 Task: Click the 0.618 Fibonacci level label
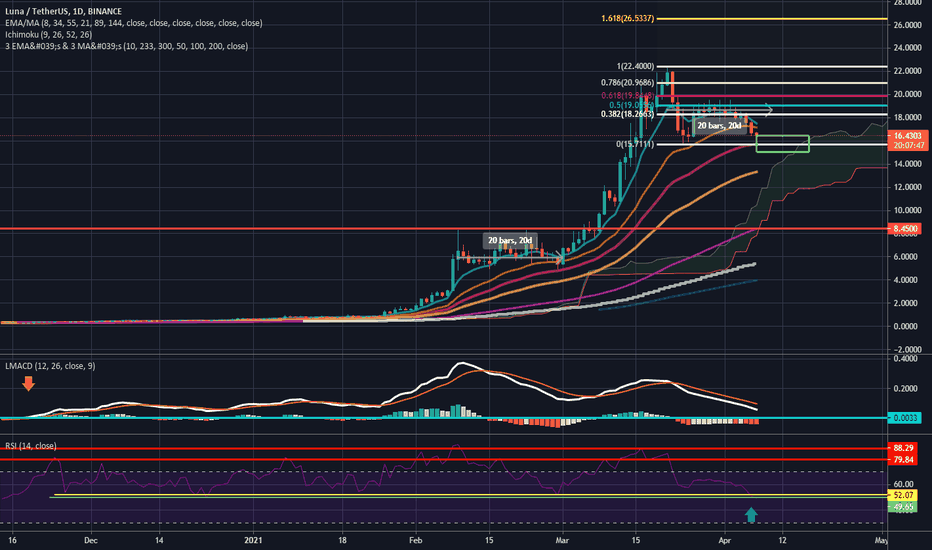pyautogui.click(x=627, y=96)
